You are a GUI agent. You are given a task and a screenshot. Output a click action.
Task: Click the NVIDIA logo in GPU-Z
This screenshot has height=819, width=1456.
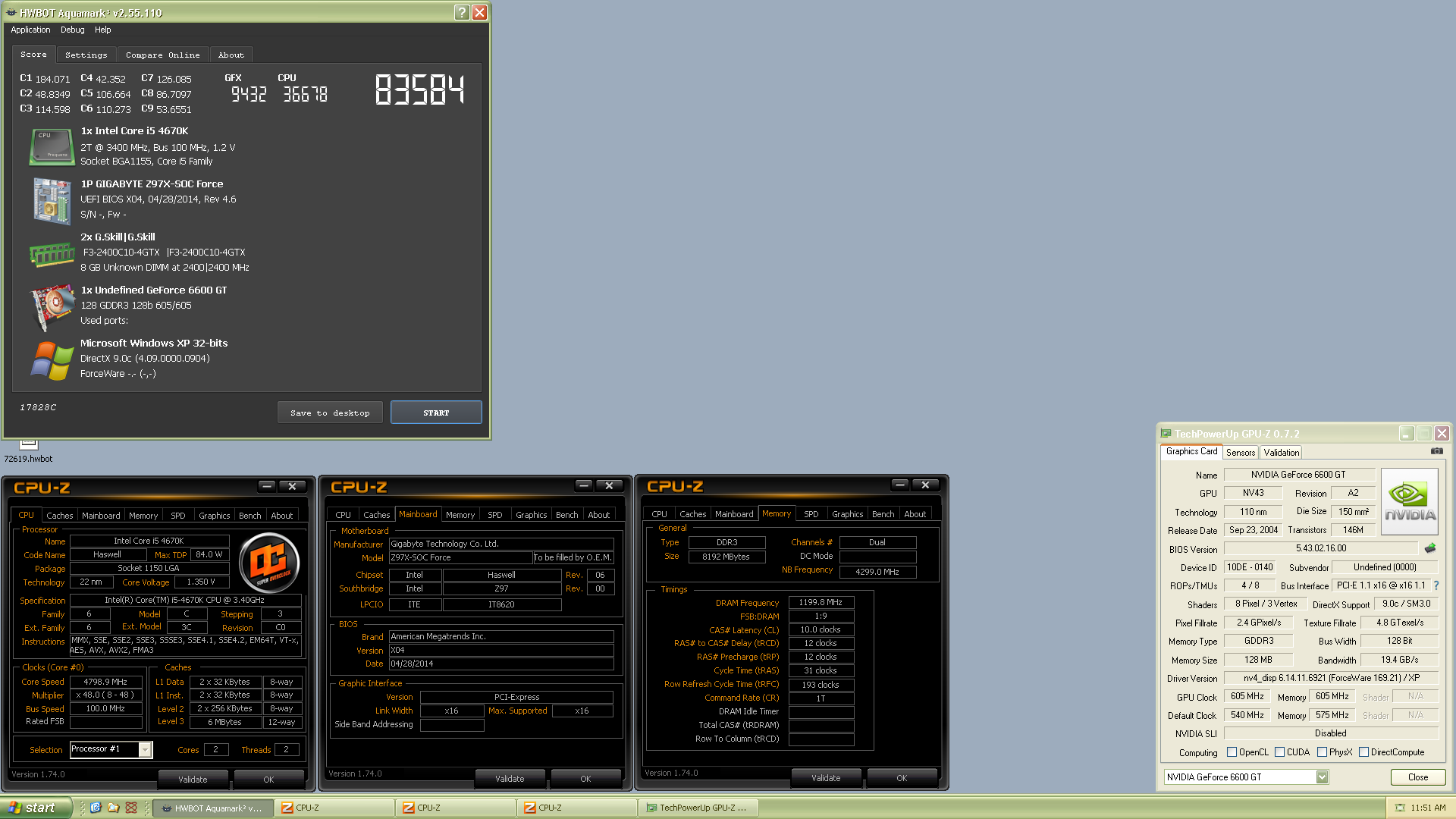pyautogui.click(x=1410, y=501)
